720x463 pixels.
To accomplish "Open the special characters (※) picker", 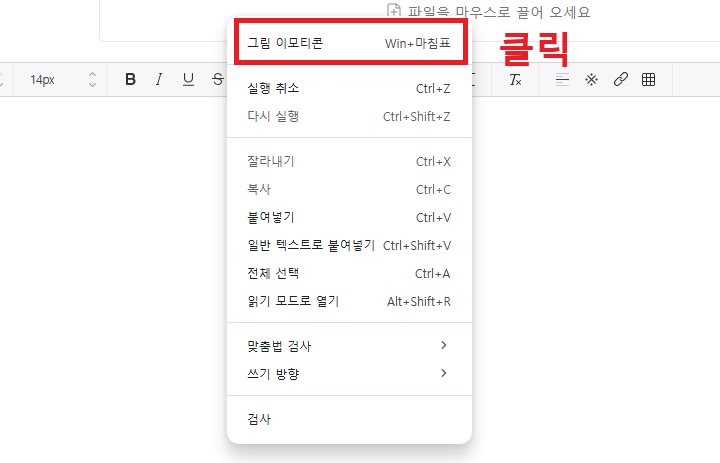I will click(591, 80).
